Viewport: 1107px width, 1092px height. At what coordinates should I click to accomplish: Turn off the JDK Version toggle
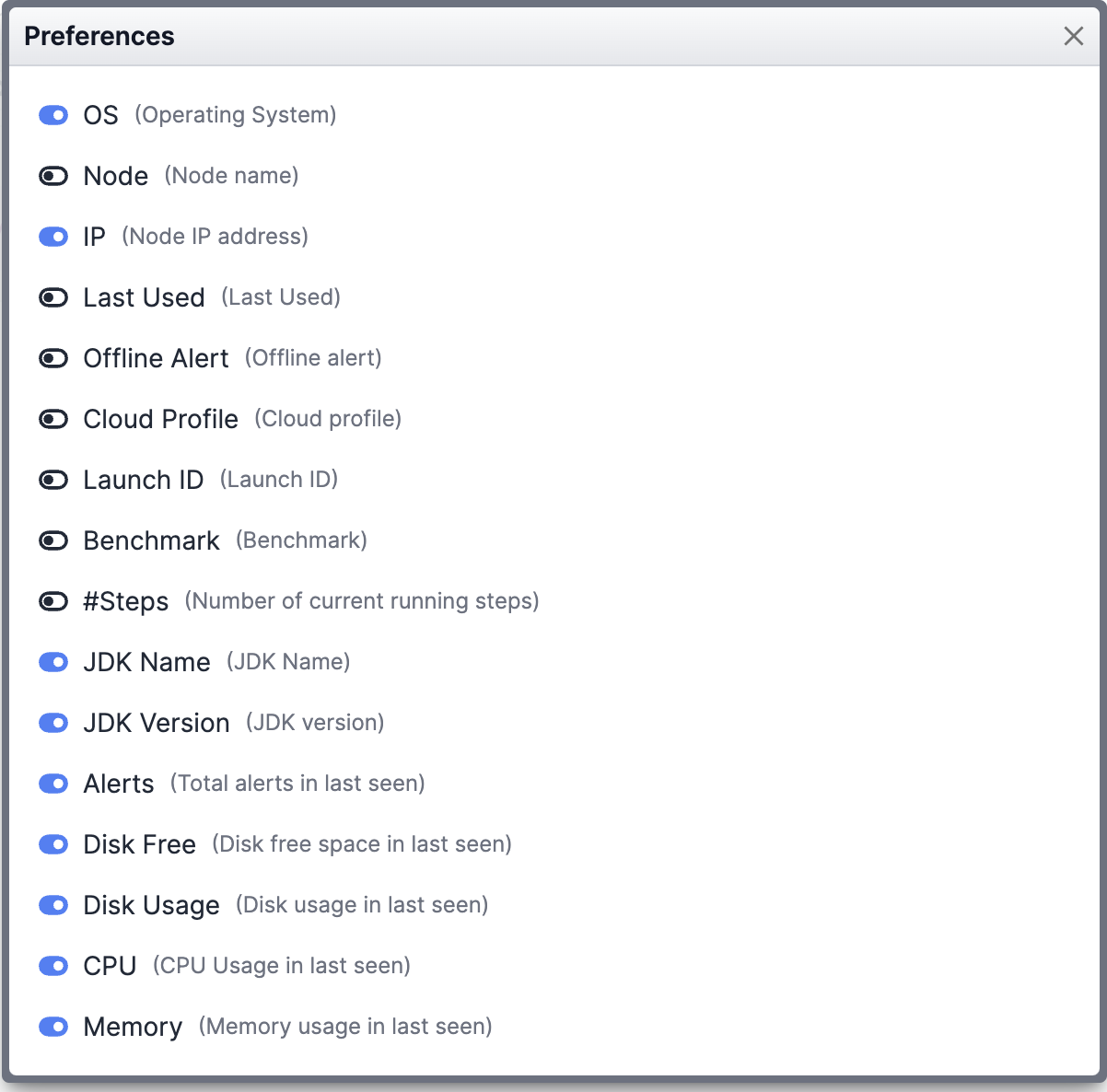point(53,723)
